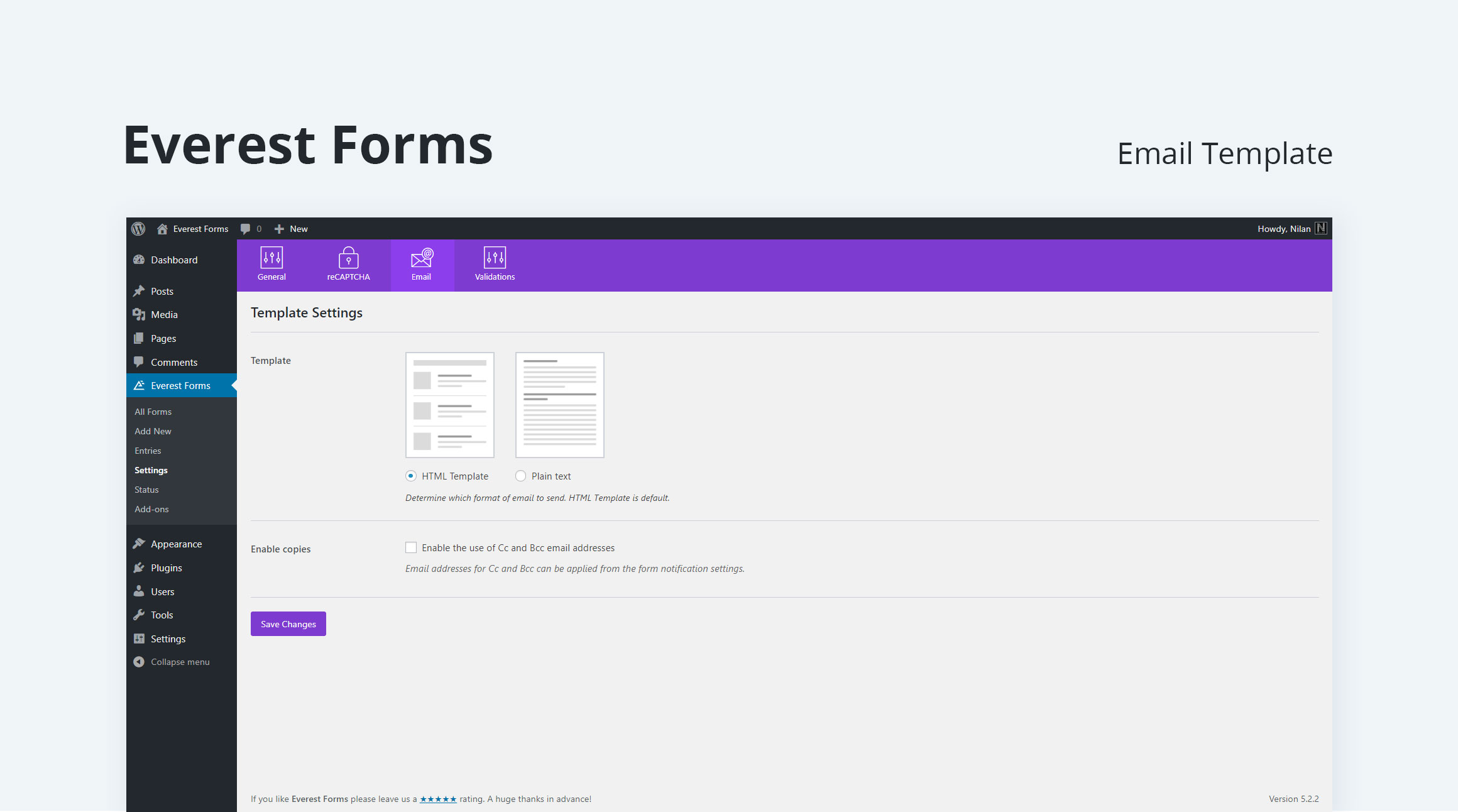This screenshot has width=1458, height=812.
Task: Select the HTML Template radio button
Action: click(x=411, y=475)
